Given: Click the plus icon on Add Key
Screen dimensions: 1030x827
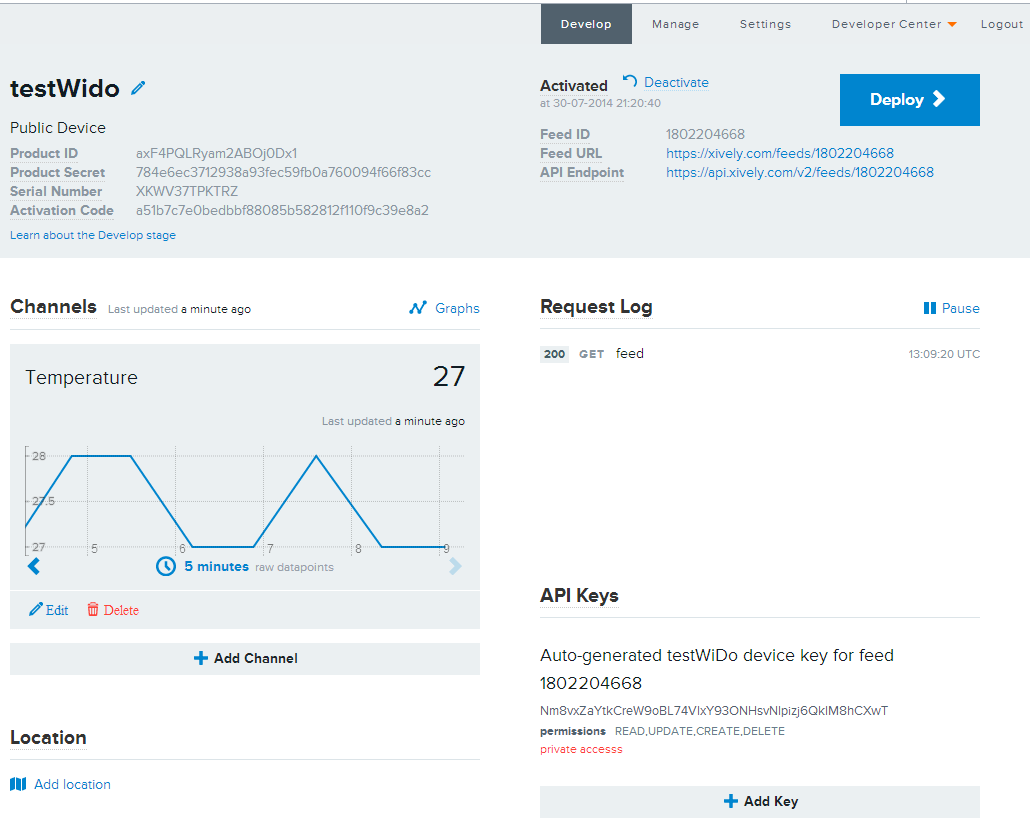Looking at the screenshot, I should tap(730, 801).
